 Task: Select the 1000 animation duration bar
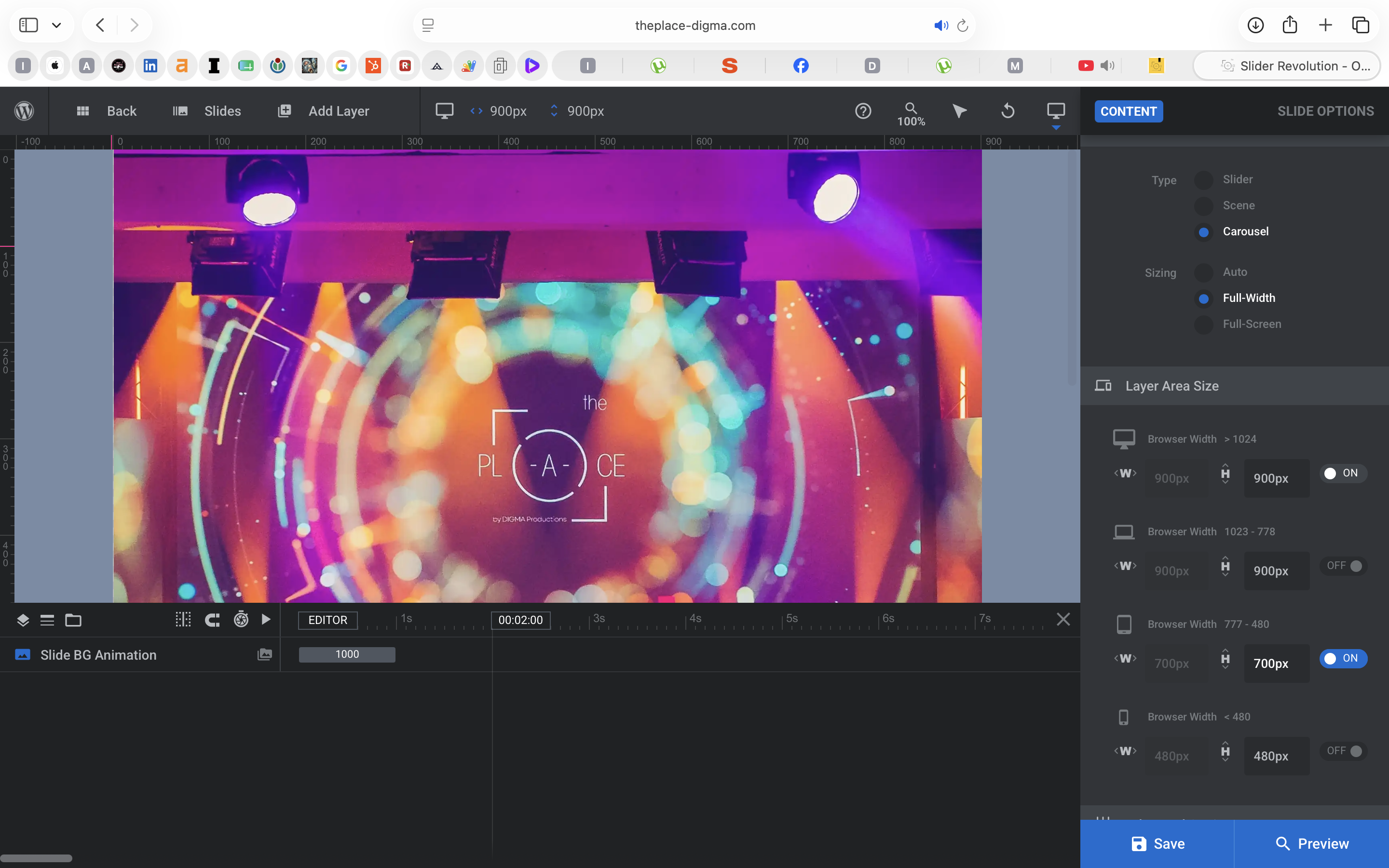tap(347, 654)
